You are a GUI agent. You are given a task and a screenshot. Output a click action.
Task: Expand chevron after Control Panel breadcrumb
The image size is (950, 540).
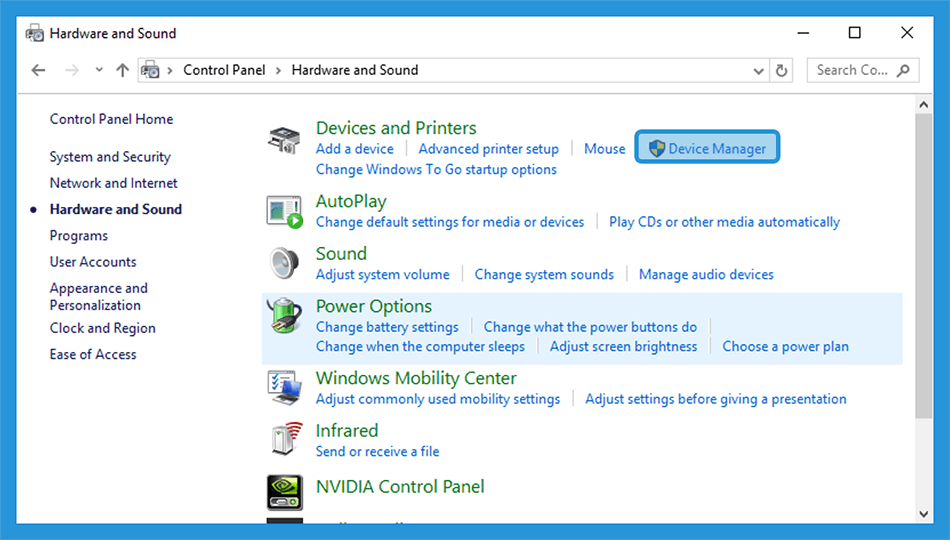pos(278,70)
